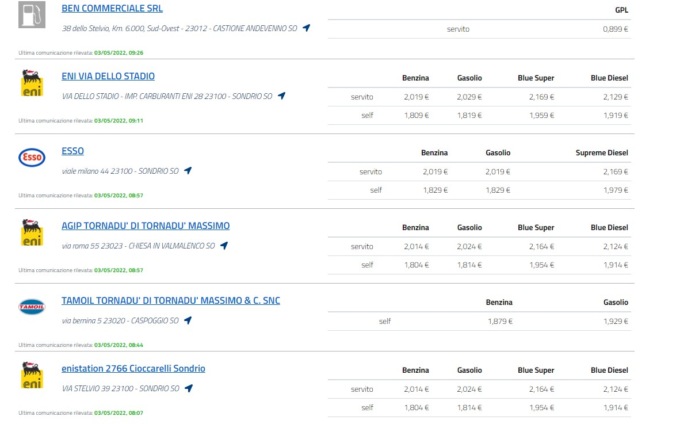Image resolution: width=680 pixels, height=424 pixels.
Task: Click ENI Via dello Stadio self Gasolio 1,819 €
Action: [x=469, y=115]
